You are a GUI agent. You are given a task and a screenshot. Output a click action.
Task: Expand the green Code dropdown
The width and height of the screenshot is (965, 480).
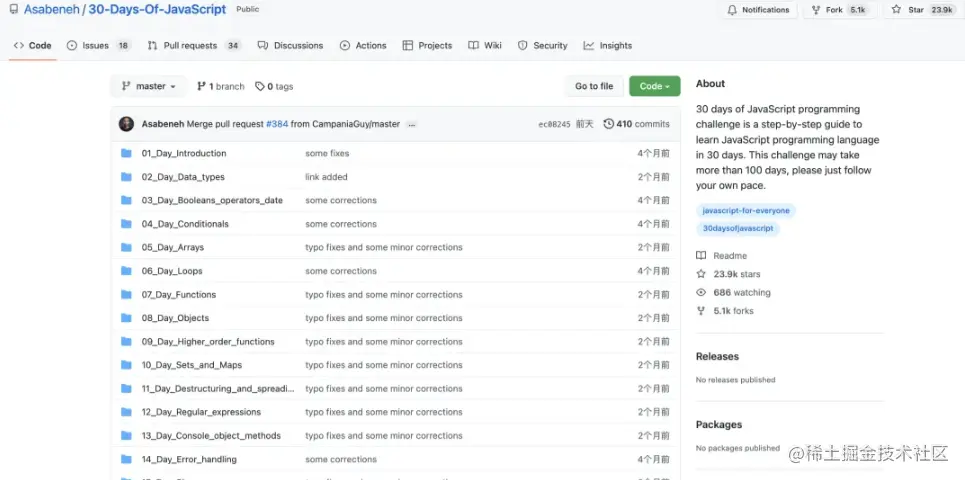point(654,86)
